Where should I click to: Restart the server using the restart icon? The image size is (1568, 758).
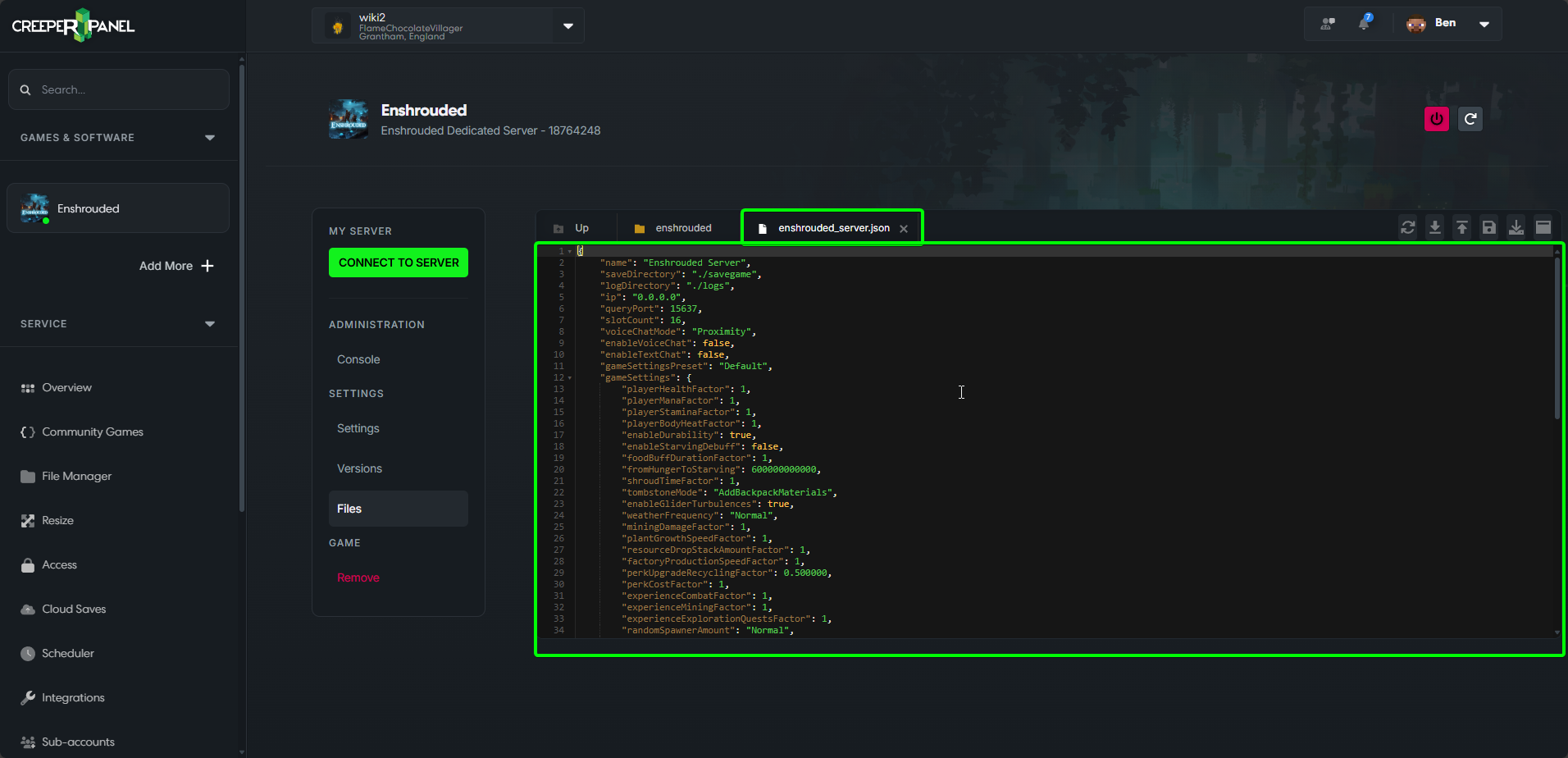click(1470, 119)
